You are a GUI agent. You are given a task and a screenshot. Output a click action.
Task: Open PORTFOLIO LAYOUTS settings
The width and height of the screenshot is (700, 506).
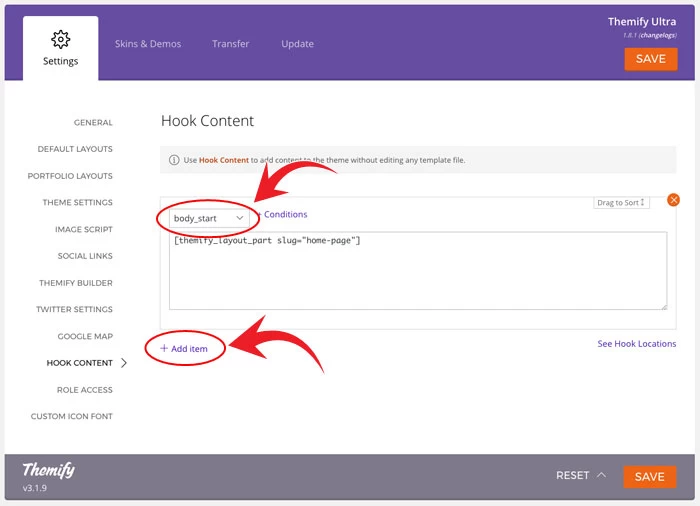point(70,176)
